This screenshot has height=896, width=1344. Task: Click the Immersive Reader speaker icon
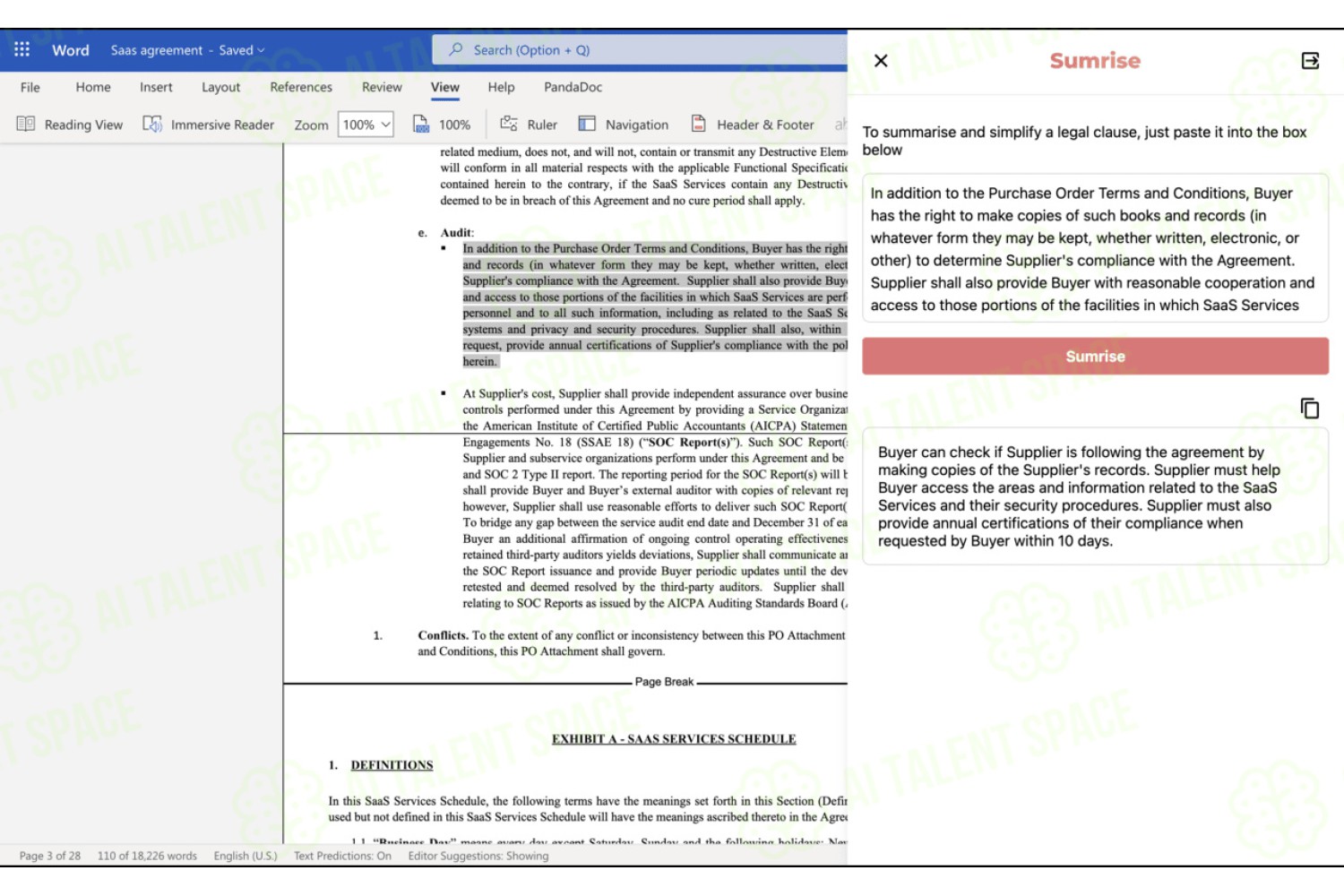pyautogui.click(x=152, y=125)
